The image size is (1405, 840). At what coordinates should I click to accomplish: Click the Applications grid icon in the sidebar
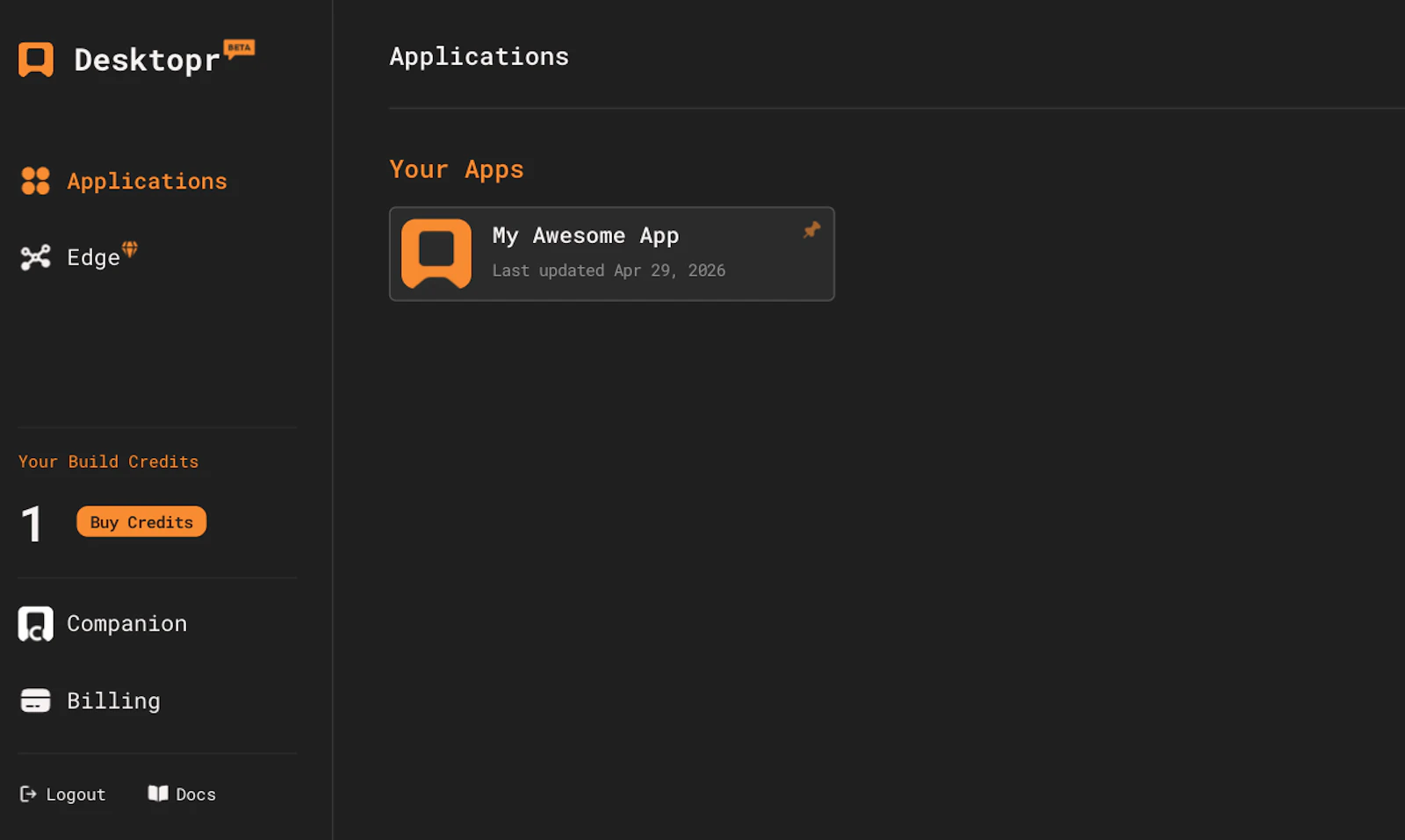(x=35, y=181)
